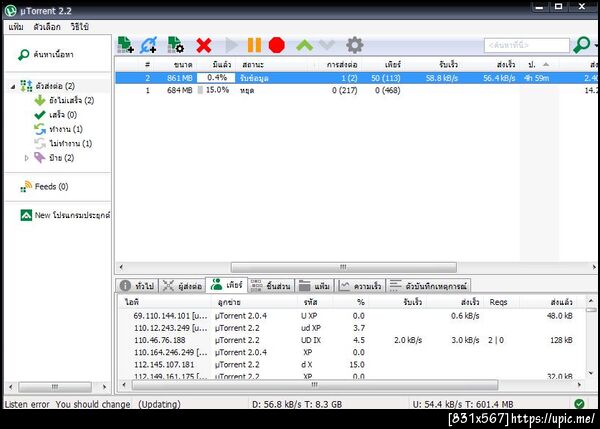Switch to the เพียร์ peers tab
This screenshot has width=600, height=429.
pyautogui.click(x=227, y=285)
